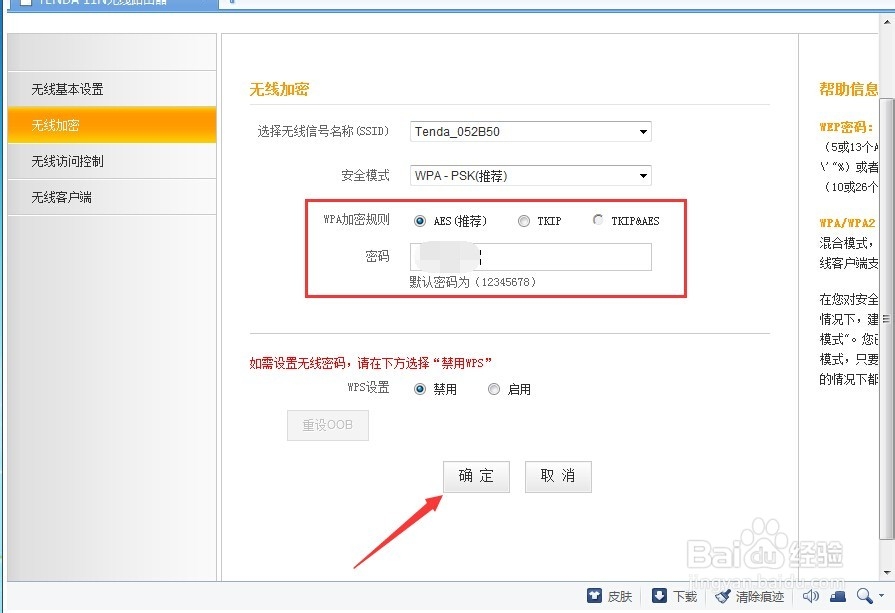The image size is (895, 613).
Task: Open the zoom level dropdown arrow
Action: coord(881,595)
